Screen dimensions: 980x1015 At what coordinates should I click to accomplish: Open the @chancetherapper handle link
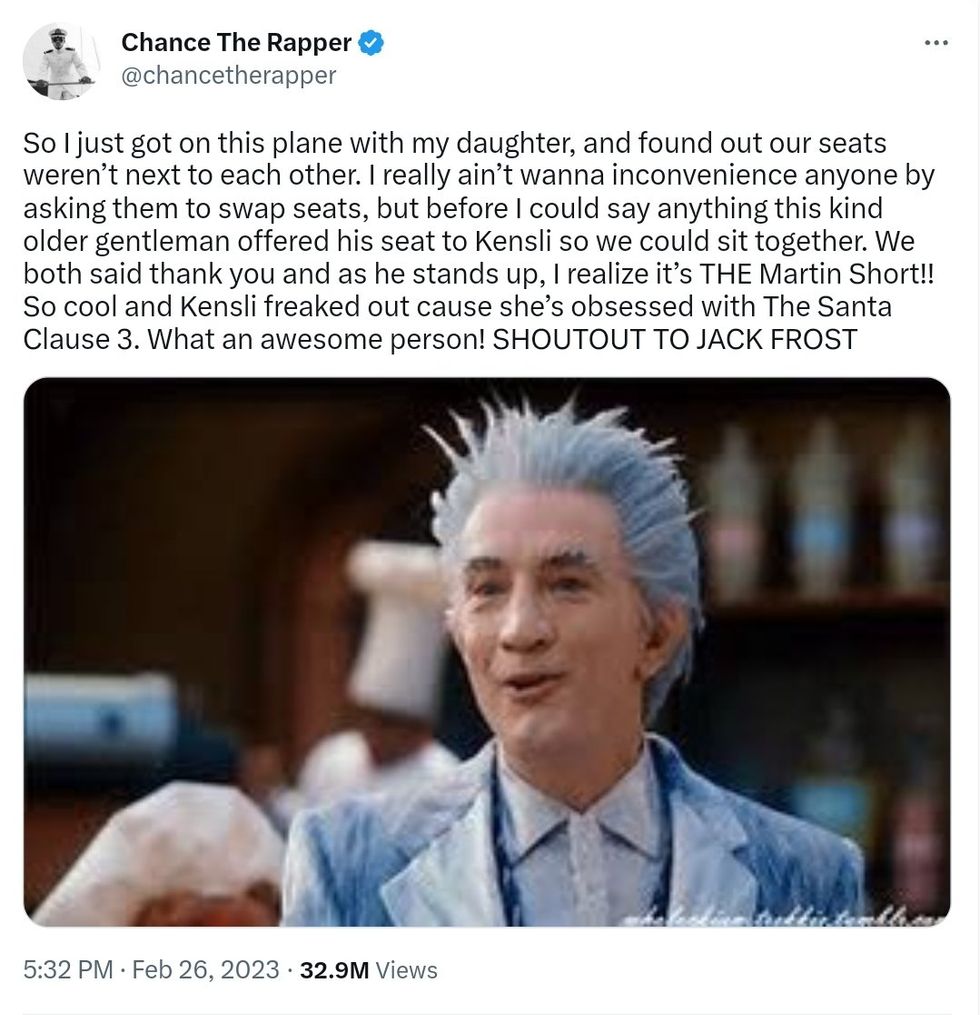pyautogui.click(x=228, y=75)
